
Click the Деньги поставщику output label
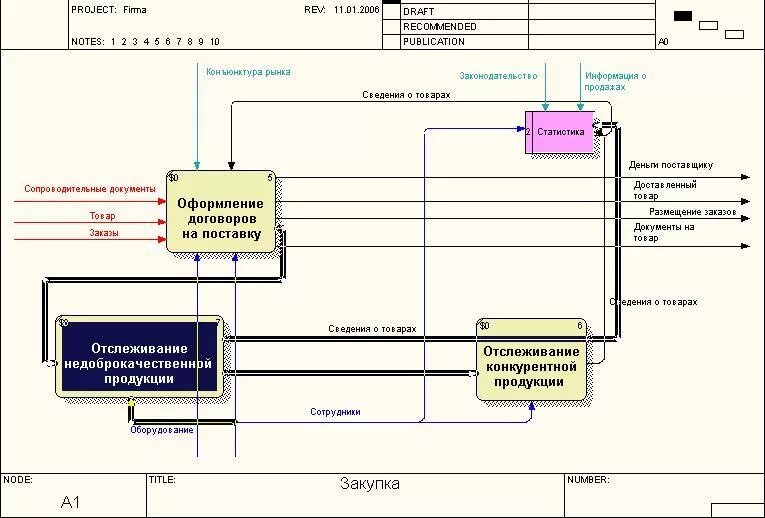pos(671,165)
